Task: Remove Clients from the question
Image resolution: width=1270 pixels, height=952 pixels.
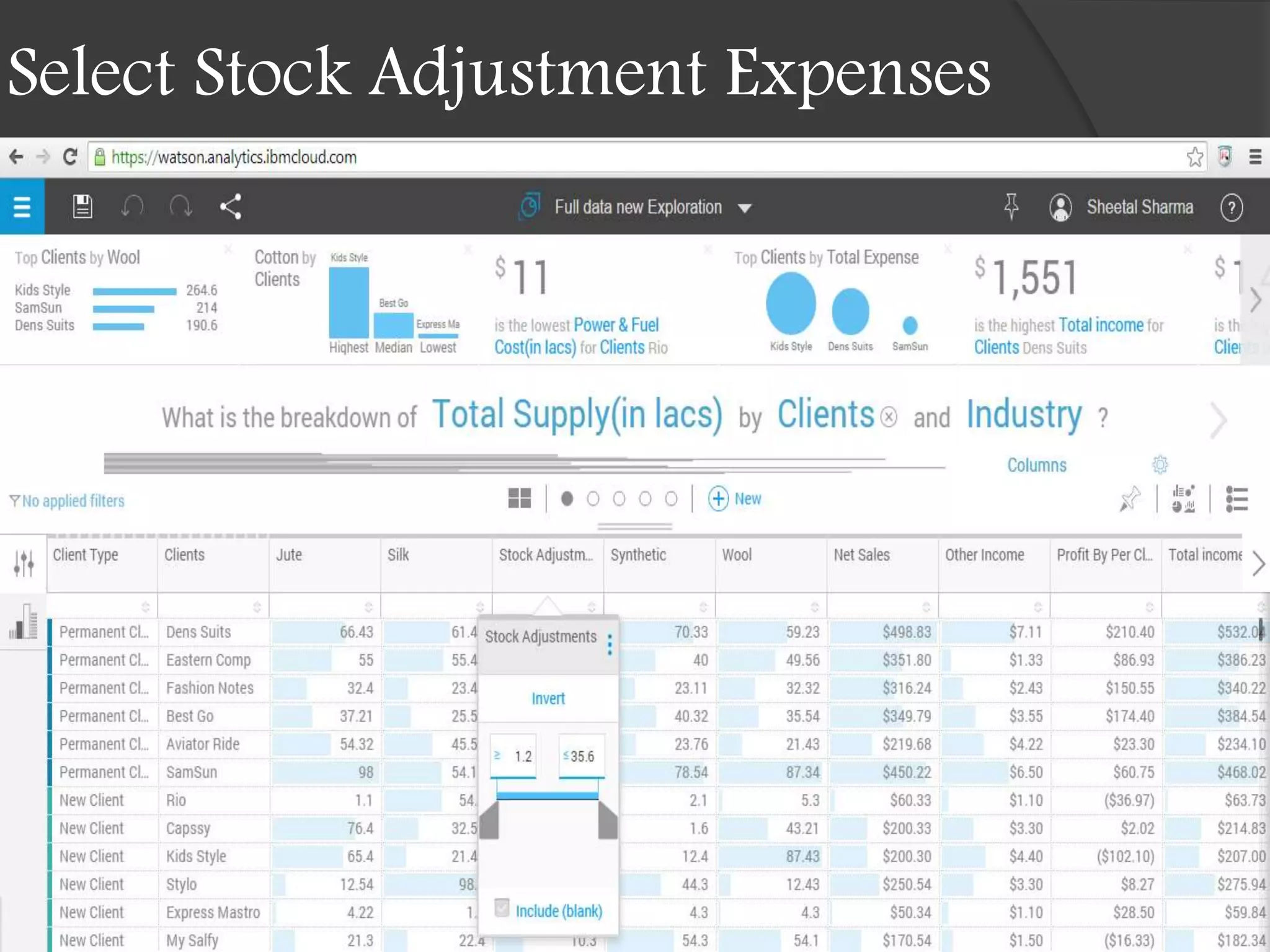Action: click(889, 417)
